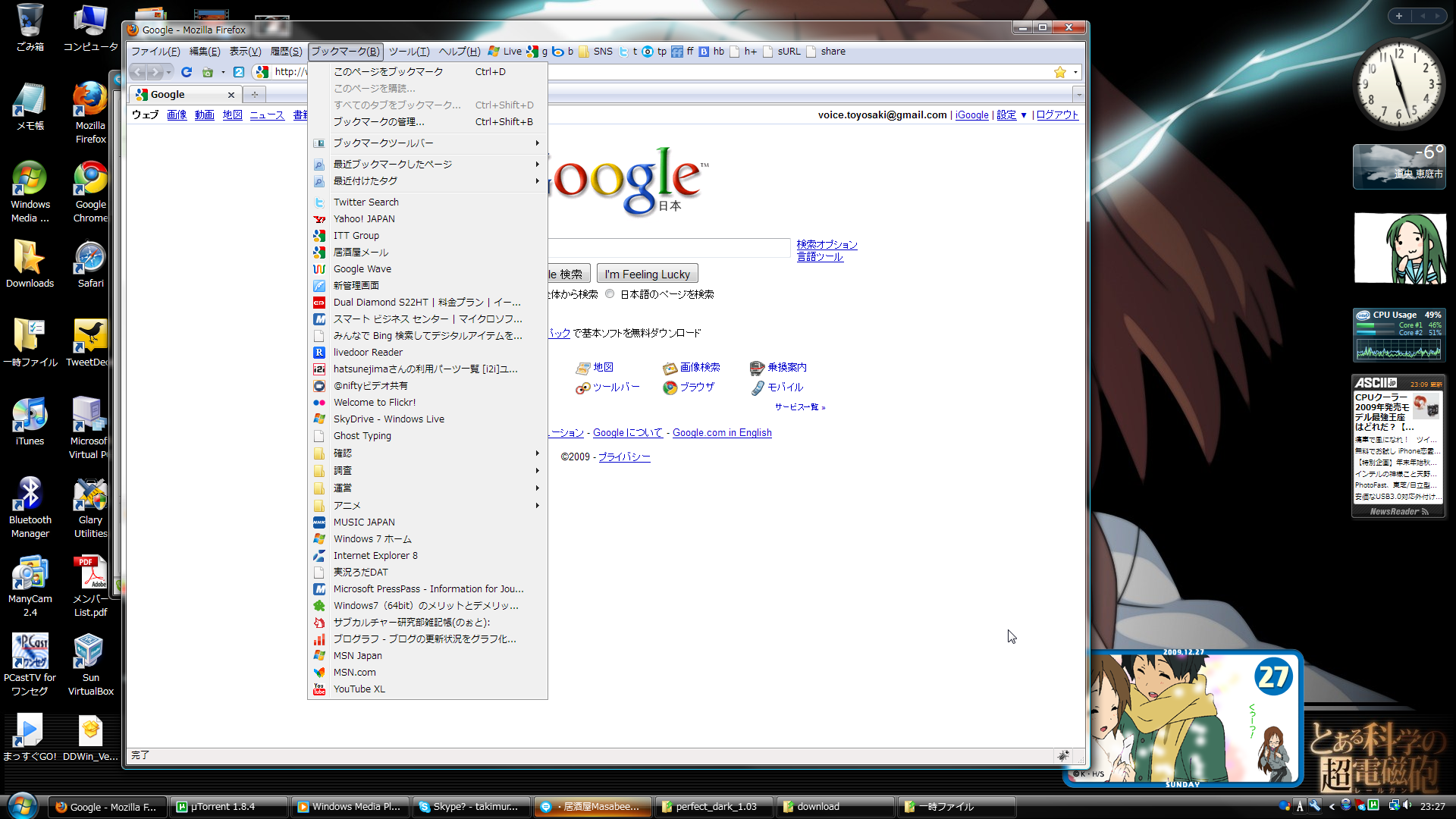Close the Google tab
Viewport: 1456px width, 819px height.
click(231, 95)
